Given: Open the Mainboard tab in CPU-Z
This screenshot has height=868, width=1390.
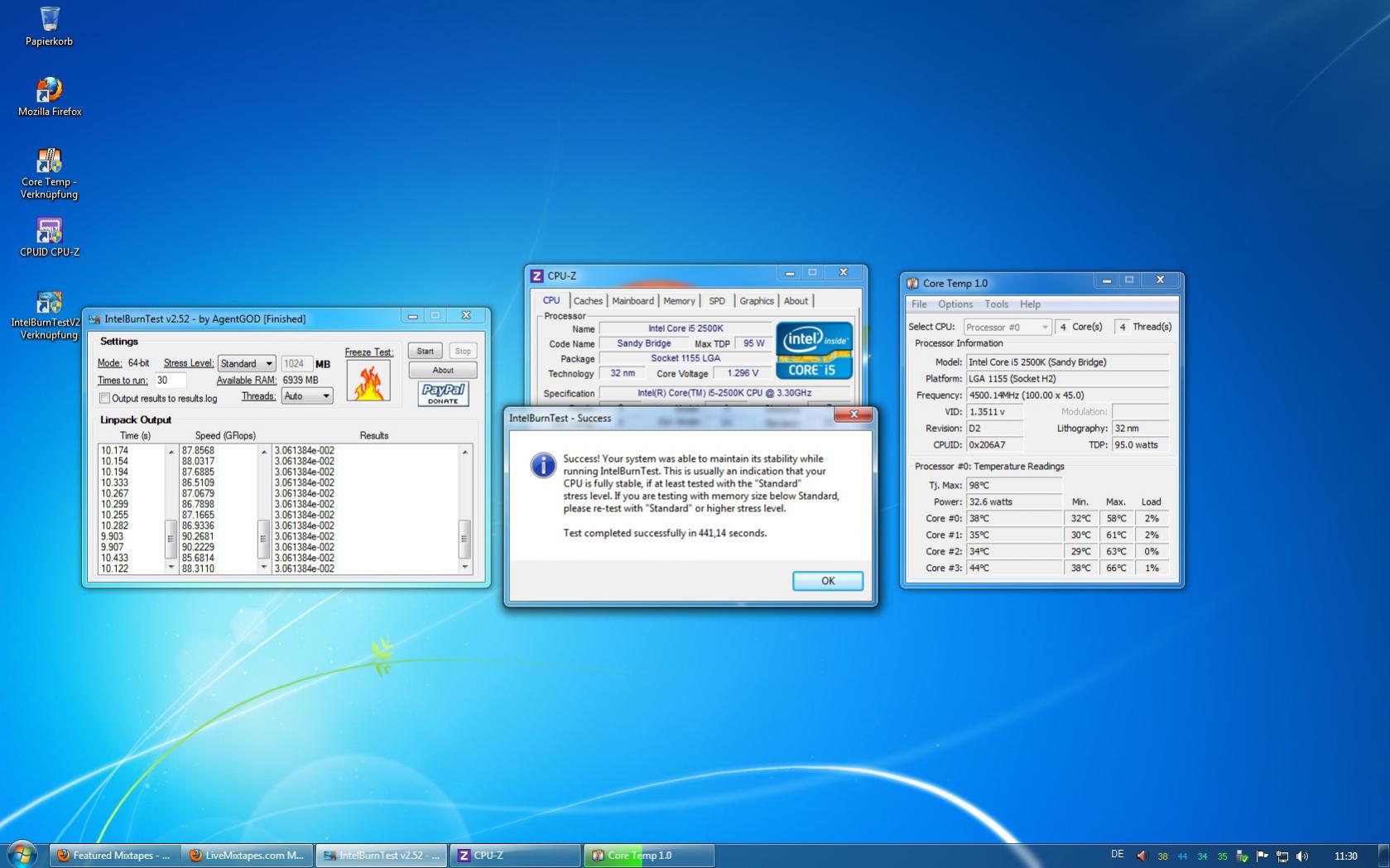Looking at the screenshot, I should (632, 301).
